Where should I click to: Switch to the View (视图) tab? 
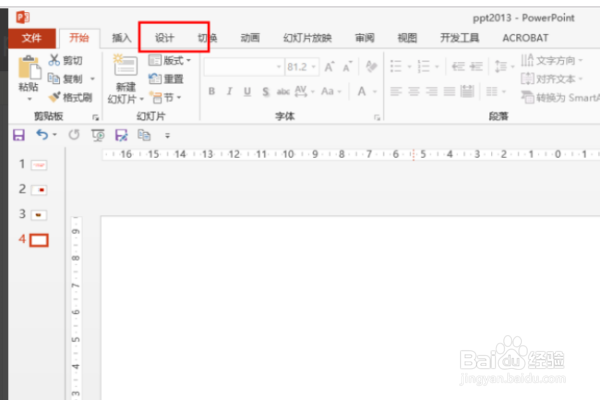pos(407,38)
